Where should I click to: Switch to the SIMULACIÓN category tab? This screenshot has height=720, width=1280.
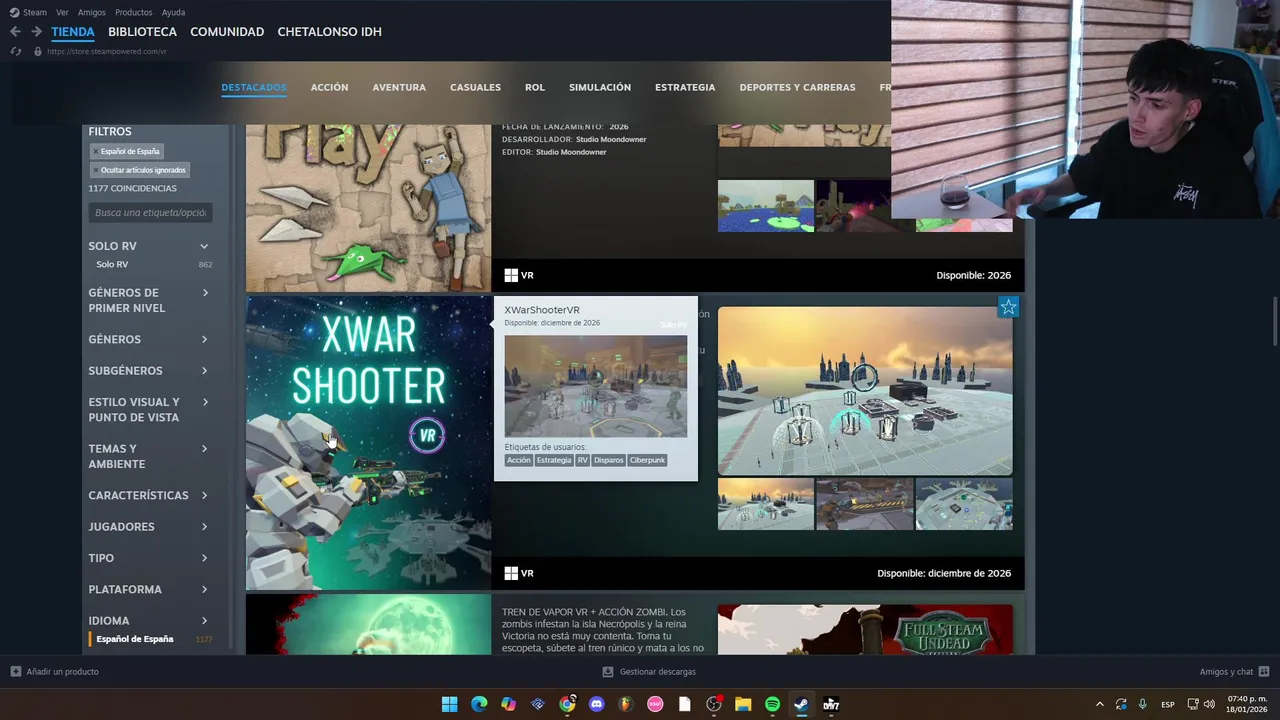(x=600, y=87)
